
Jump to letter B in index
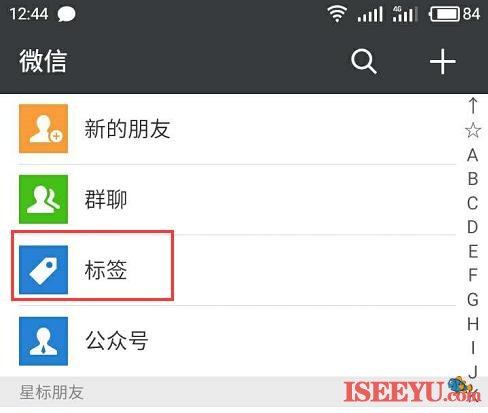[473, 179]
